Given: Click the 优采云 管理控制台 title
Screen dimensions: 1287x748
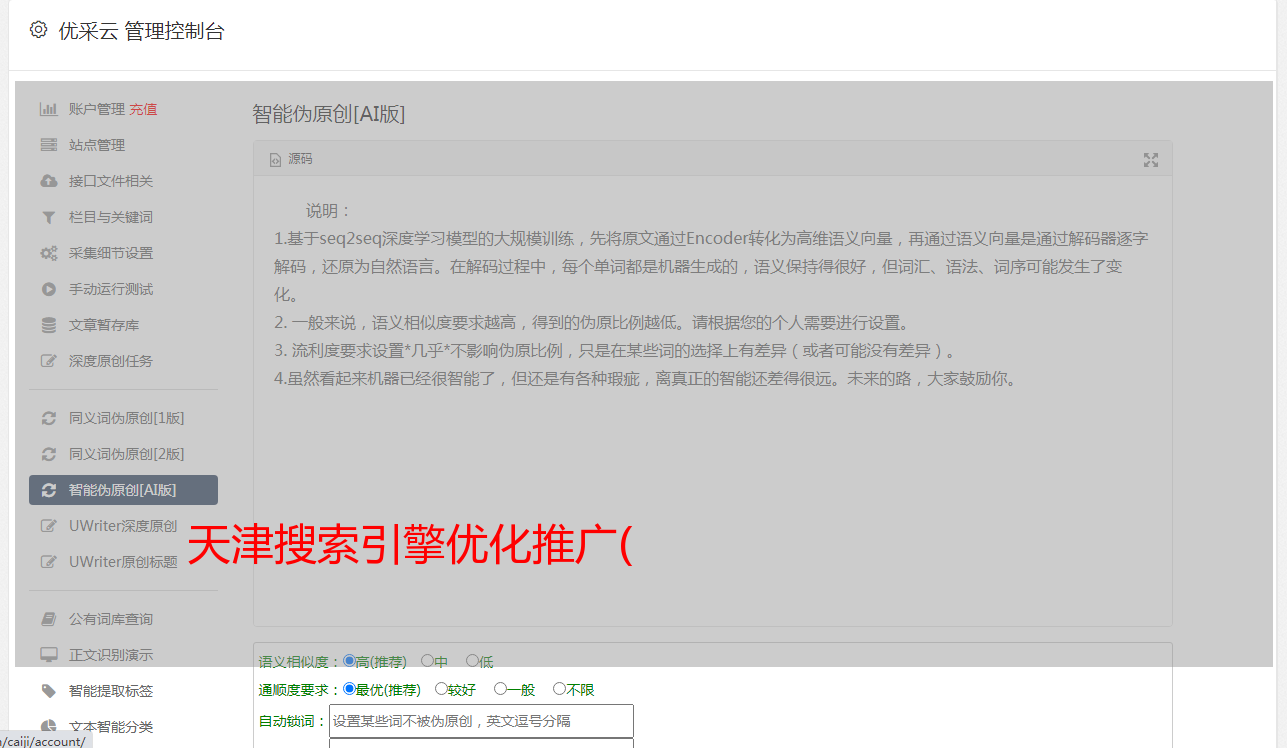Looking at the screenshot, I should click(x=142, y=31).
